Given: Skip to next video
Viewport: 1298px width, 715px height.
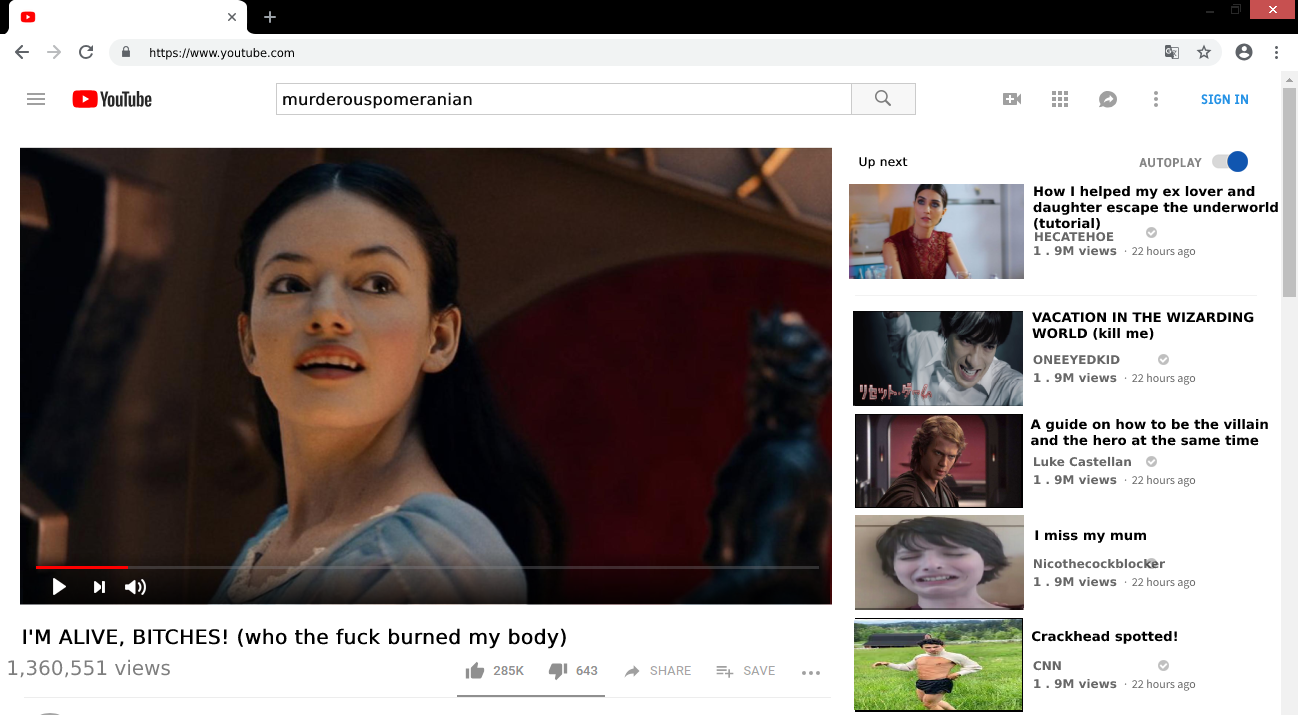Looking at the screenshot, I should point(99,587).
